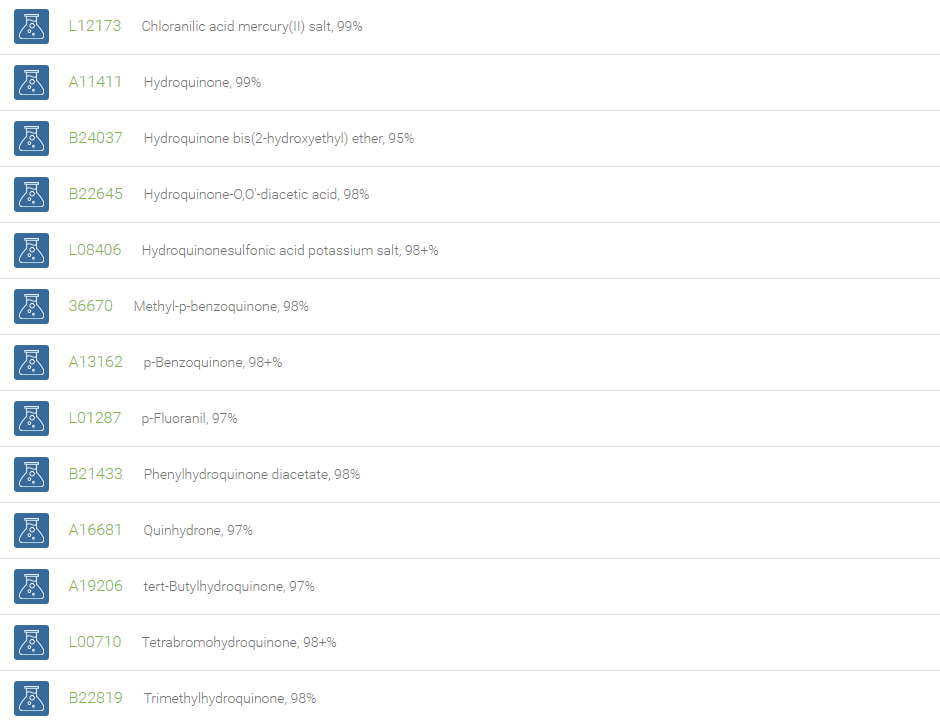
Task: Click the flask icon beside L12173
Action: coord(31,26)
